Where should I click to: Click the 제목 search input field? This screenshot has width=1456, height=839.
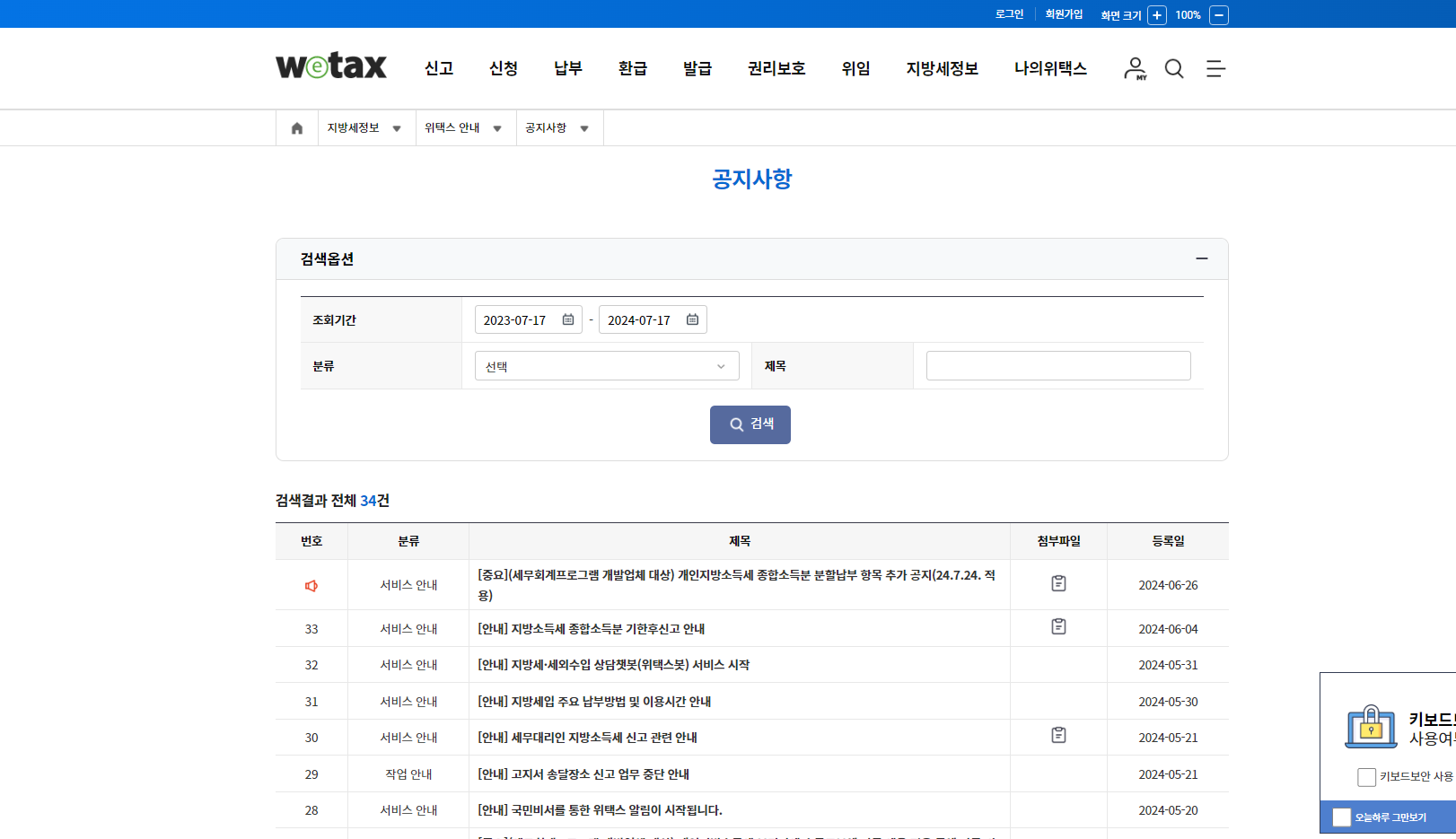click(1058, 366)
